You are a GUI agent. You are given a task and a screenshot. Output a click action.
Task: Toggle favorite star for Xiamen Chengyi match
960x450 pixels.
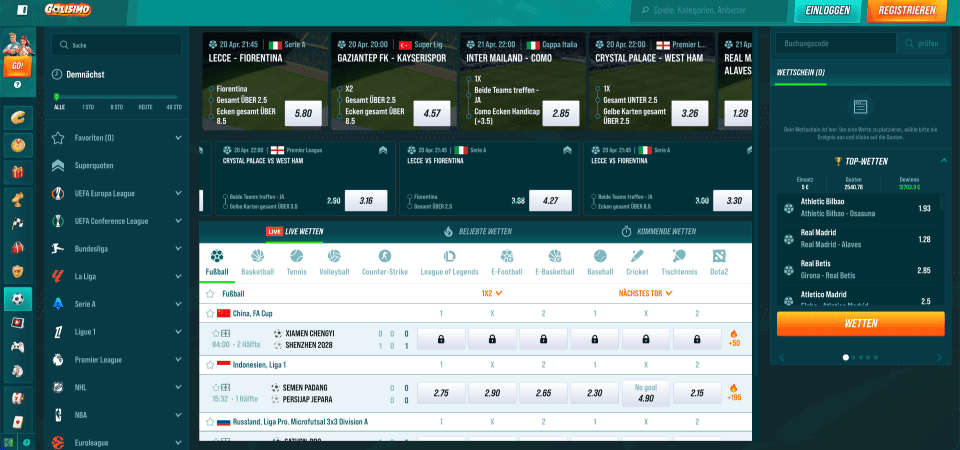[216, 334]
